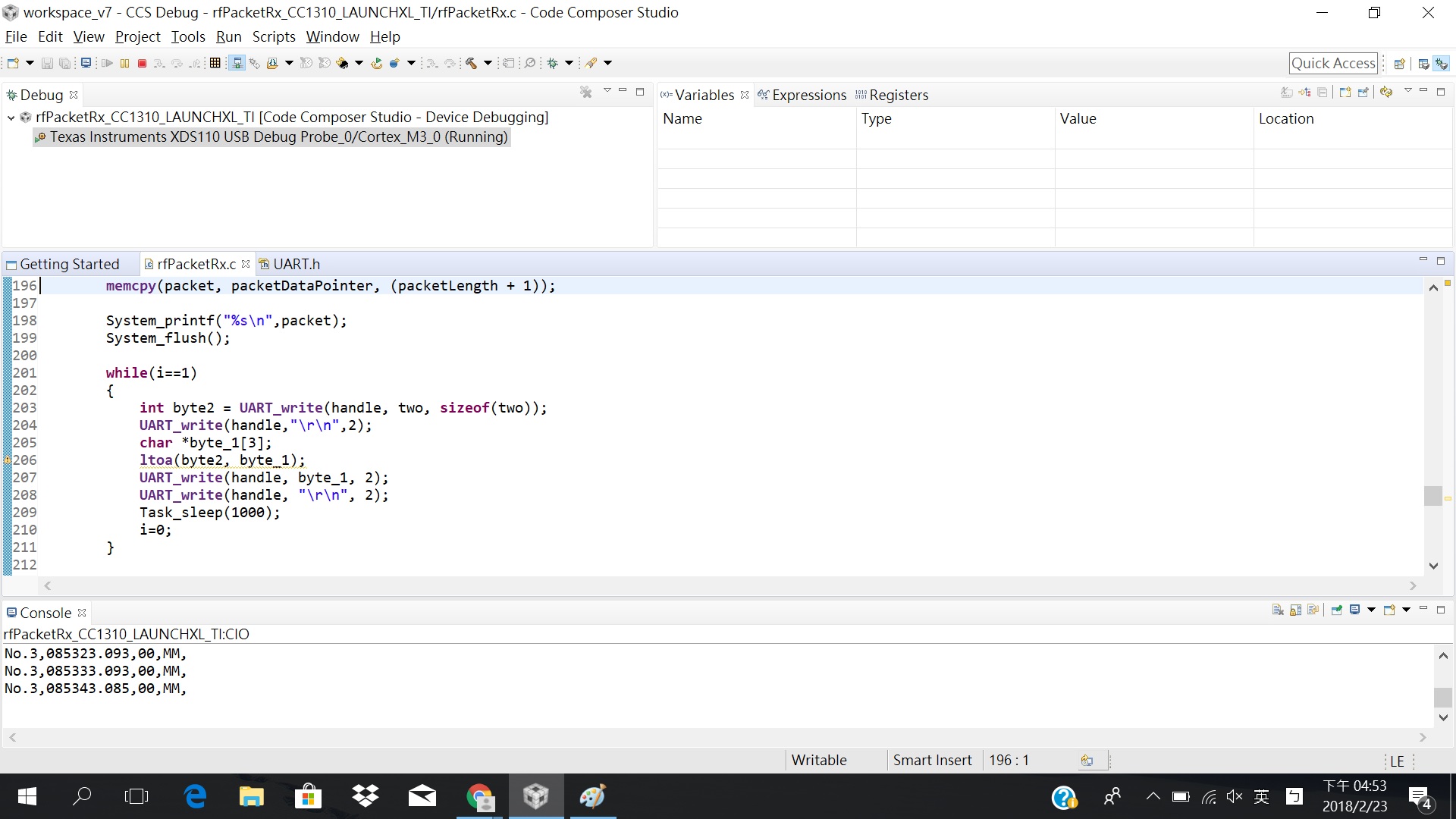Click the Step Over toolbar icon
Screen dimensions: 1456x819
tap(177, 63)
